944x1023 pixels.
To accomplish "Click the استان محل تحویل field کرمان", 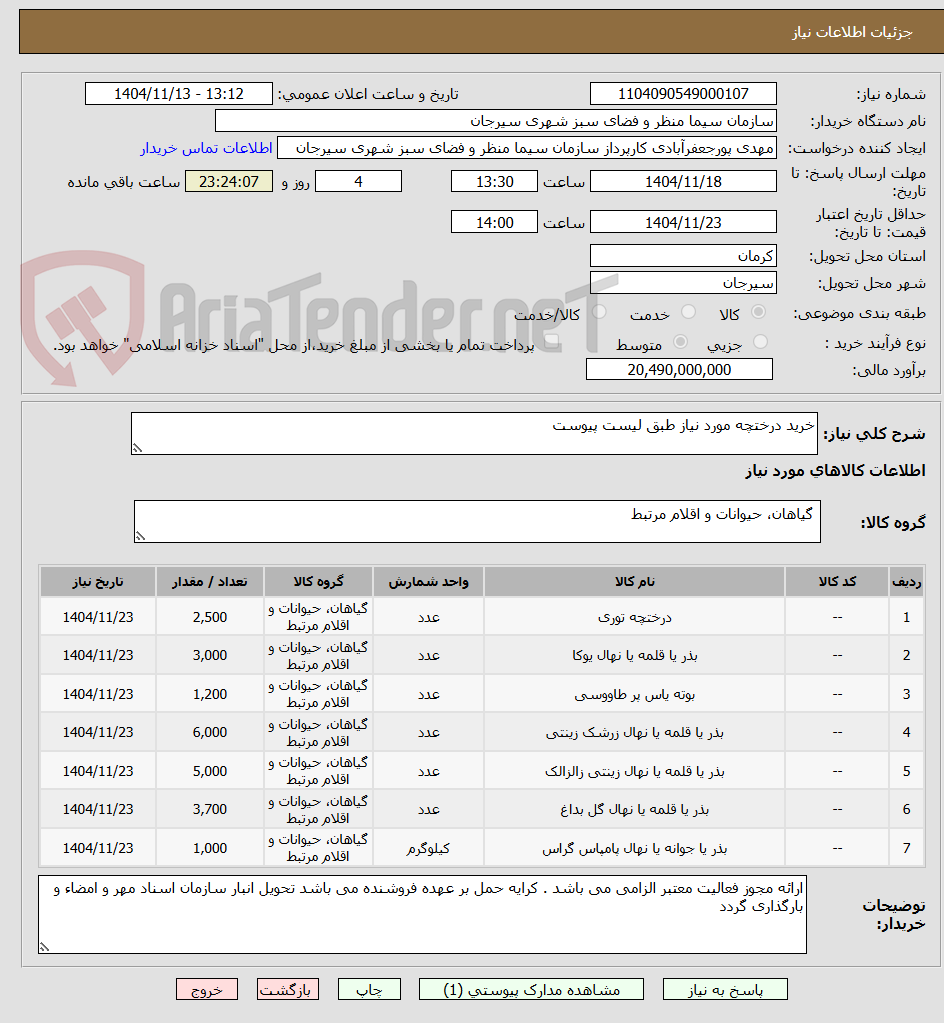I will (683, 256).
